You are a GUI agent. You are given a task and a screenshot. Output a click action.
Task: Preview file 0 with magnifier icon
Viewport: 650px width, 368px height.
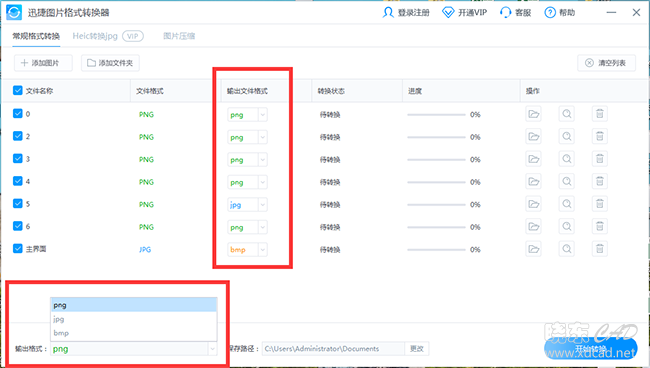567,114
